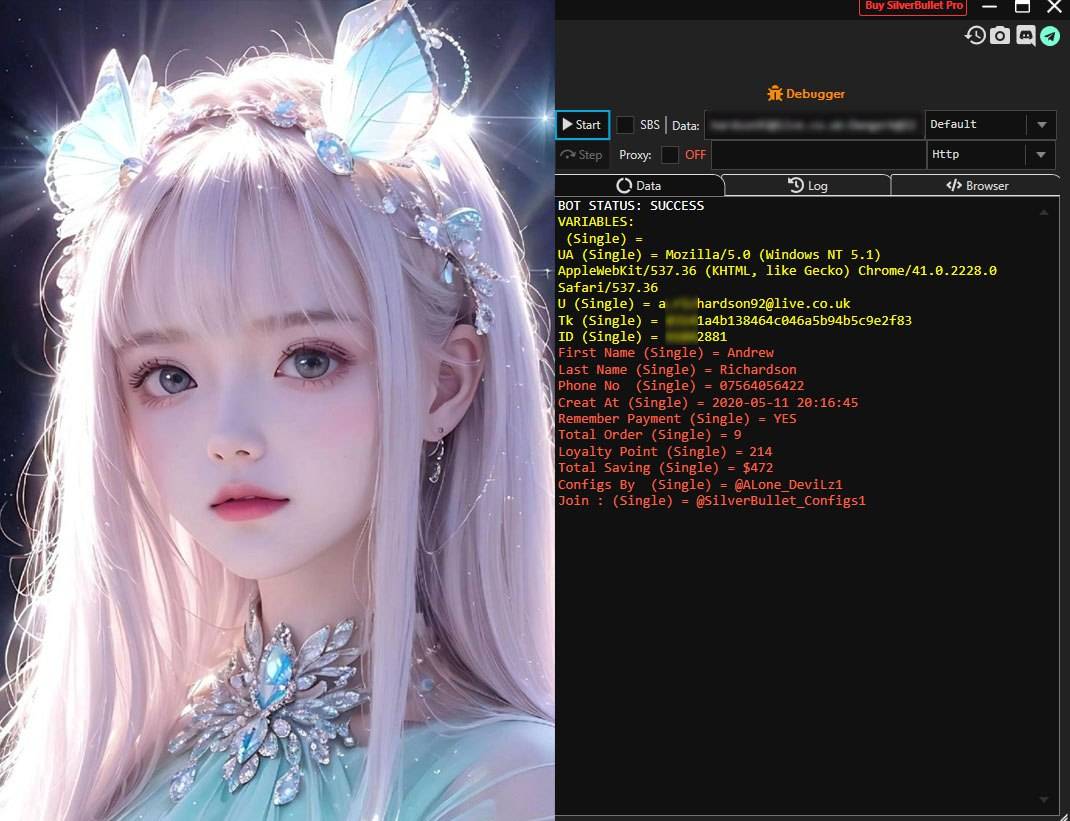Image resolution: width=1070 pixels, height=821 pixels.
Task: Click the red OFF proxy label
Action: 695,155
